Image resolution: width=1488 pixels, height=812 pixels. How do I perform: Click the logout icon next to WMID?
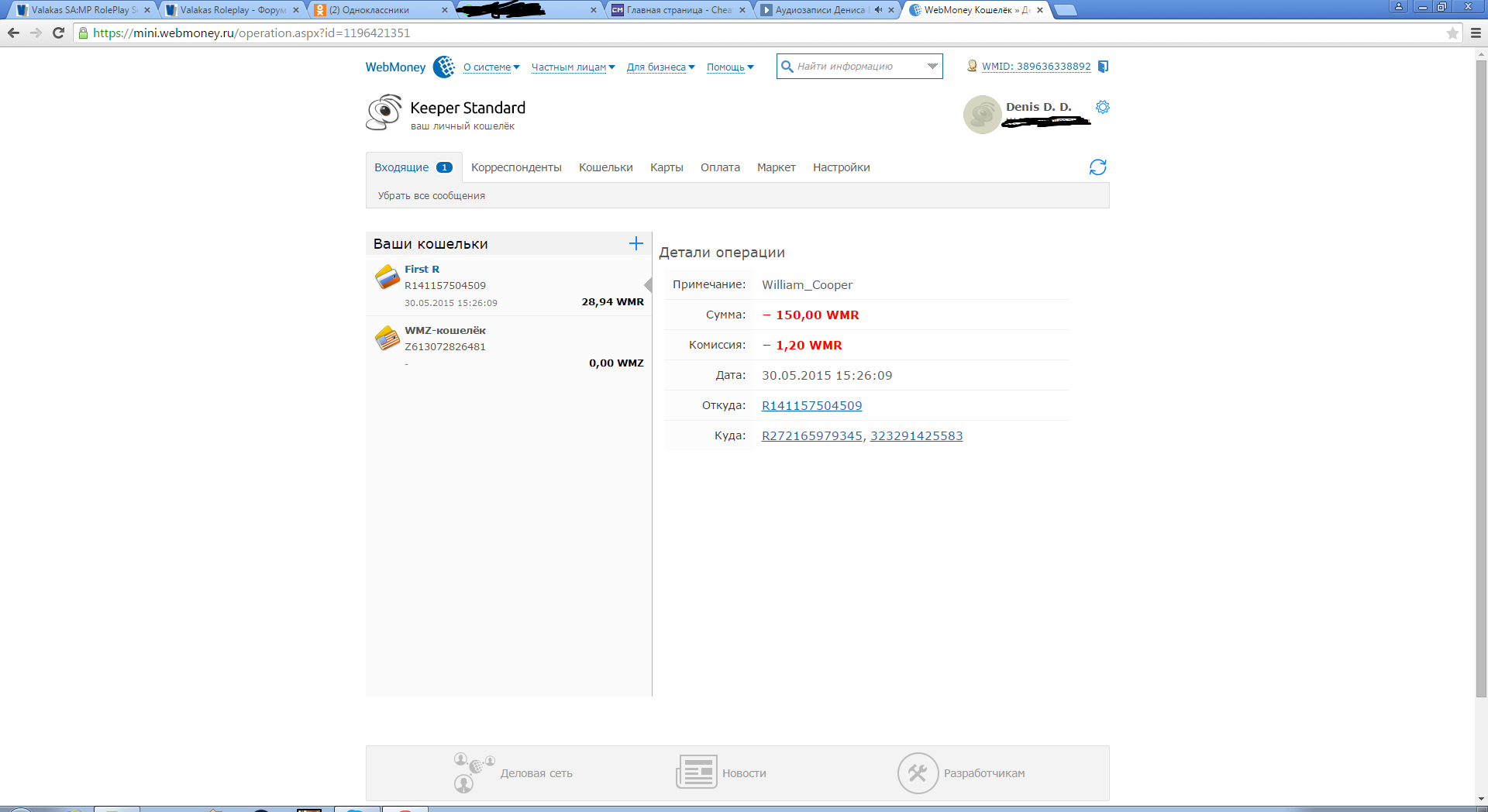[x=1104, y=67]
